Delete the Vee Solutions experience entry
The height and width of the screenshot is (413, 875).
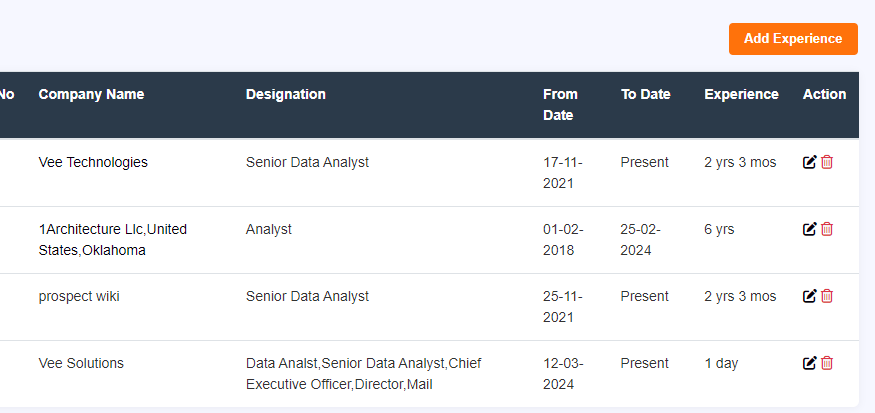827,363
